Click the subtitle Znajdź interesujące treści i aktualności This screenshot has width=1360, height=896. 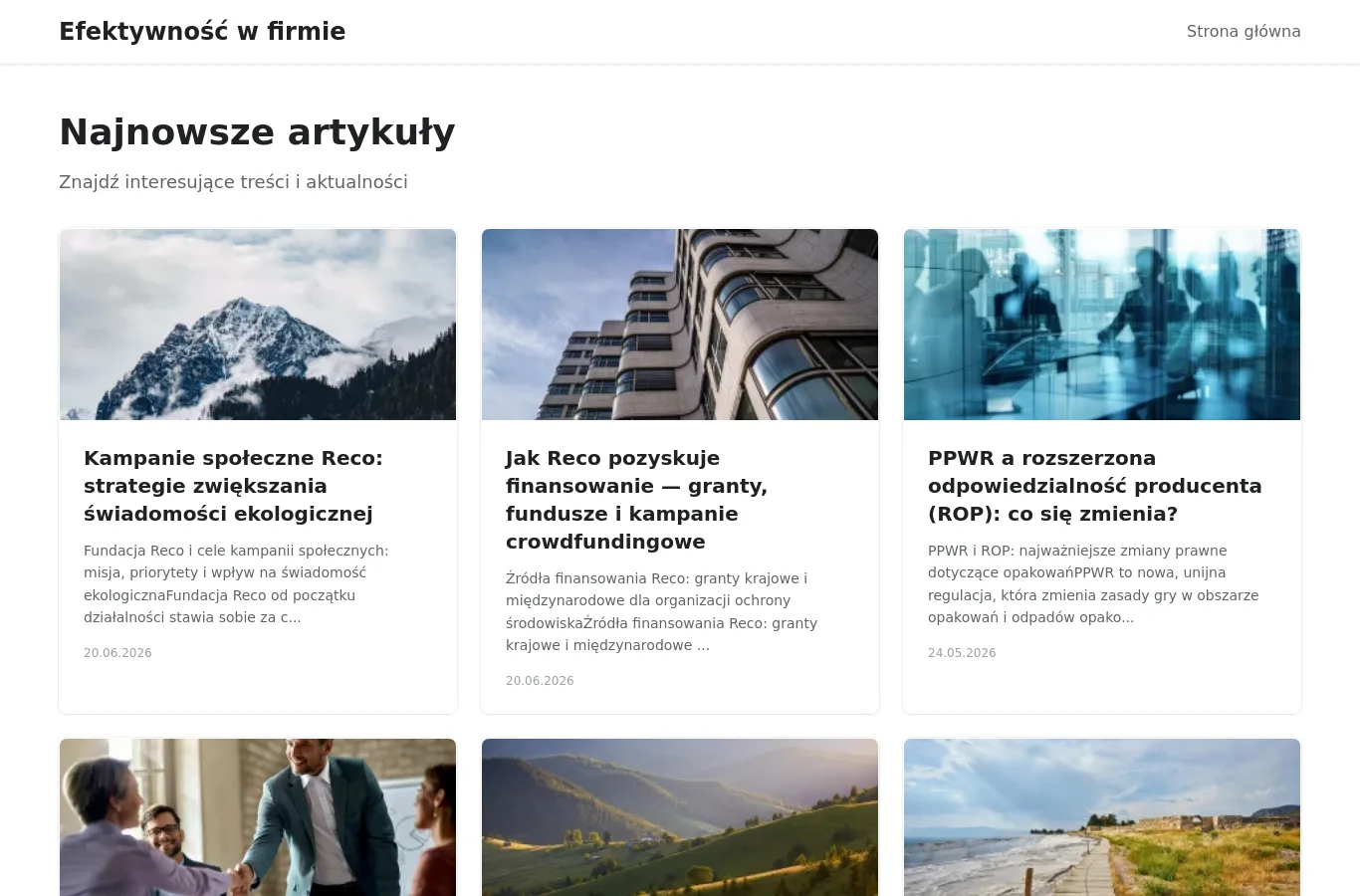pyautogui.click(x=233, y=182)
